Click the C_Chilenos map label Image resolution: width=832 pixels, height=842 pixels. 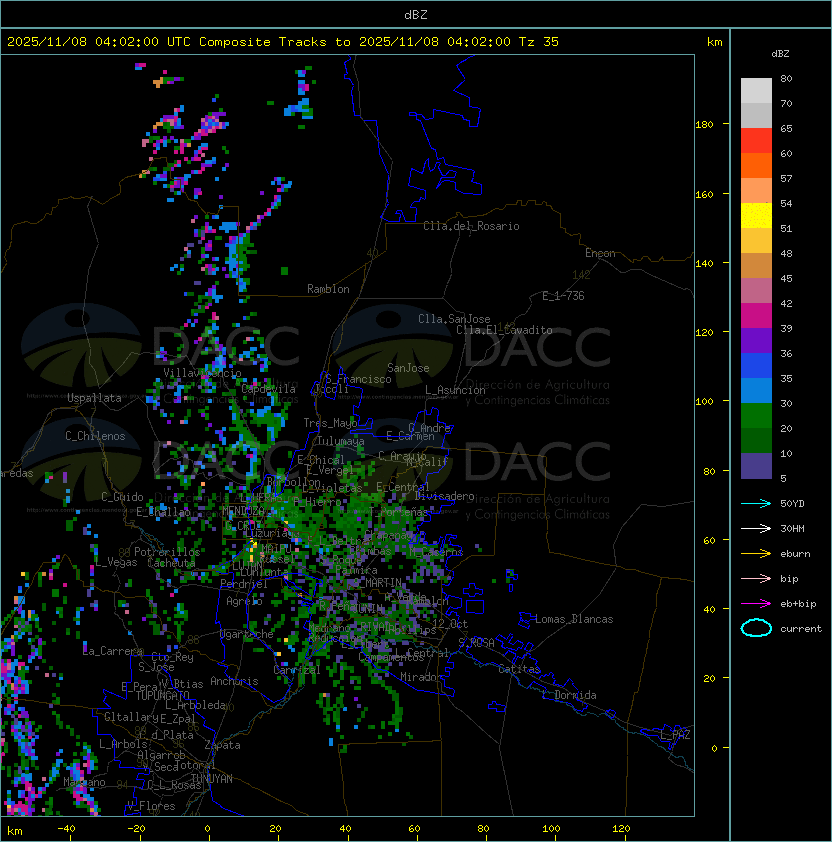(x=95, y=436)
